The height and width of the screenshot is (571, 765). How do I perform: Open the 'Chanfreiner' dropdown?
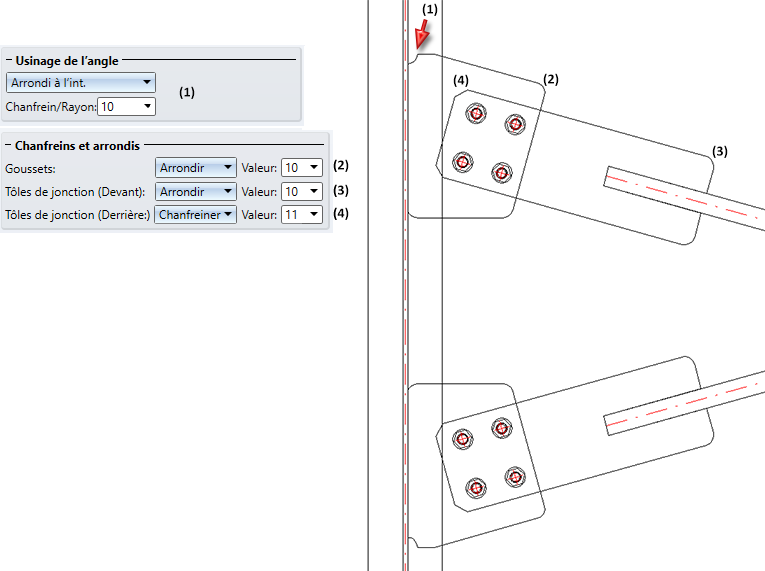[195, 214]
